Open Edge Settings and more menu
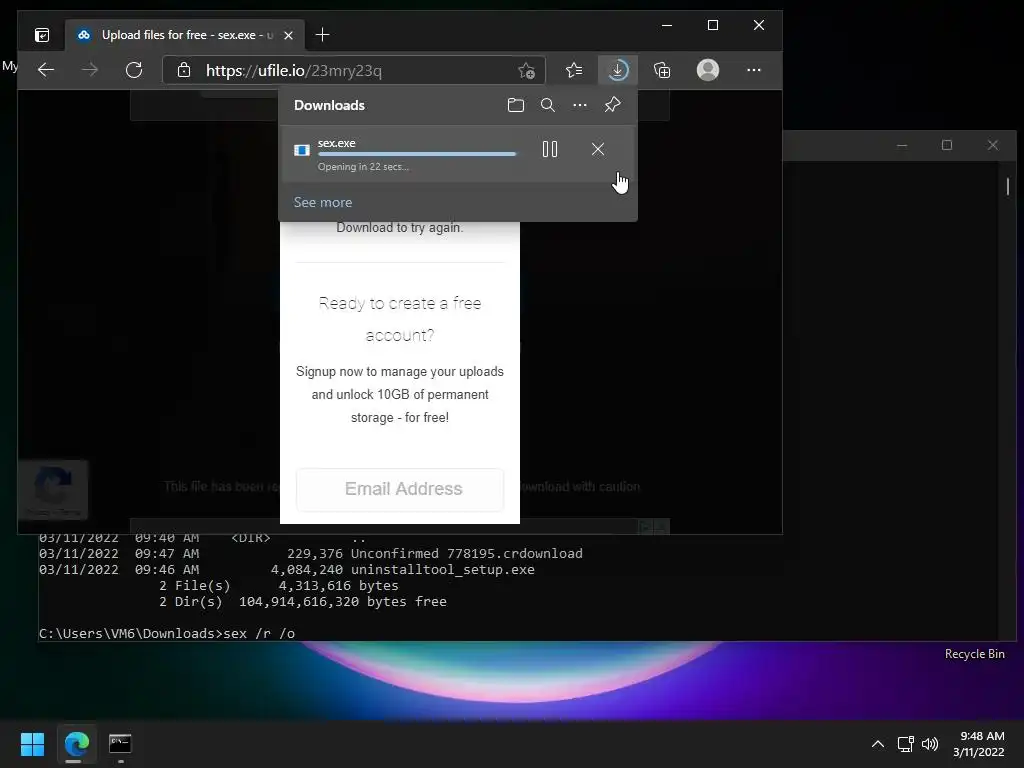This screenshot has height=768, width=1024. pyautogui.click(x=754, y=70)
